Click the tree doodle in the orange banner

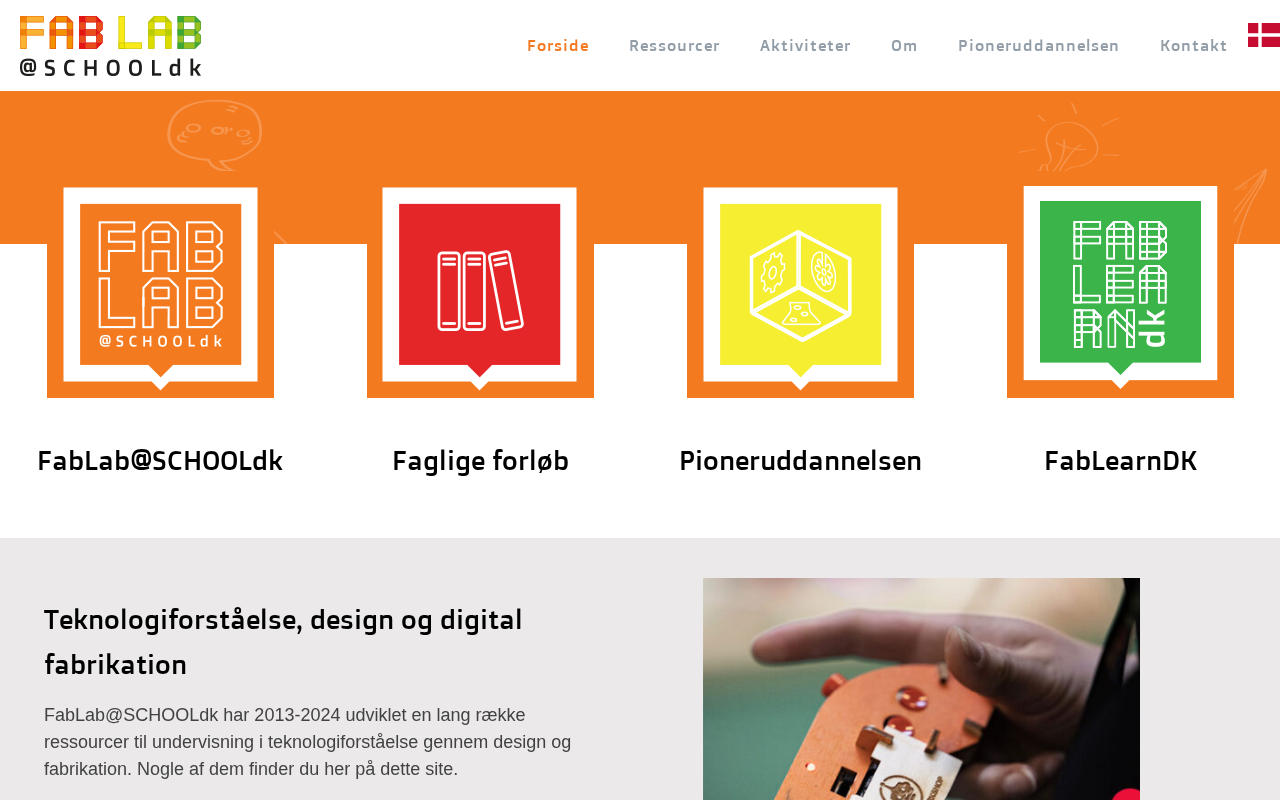pyautogui.click(x=1069, y=137)
